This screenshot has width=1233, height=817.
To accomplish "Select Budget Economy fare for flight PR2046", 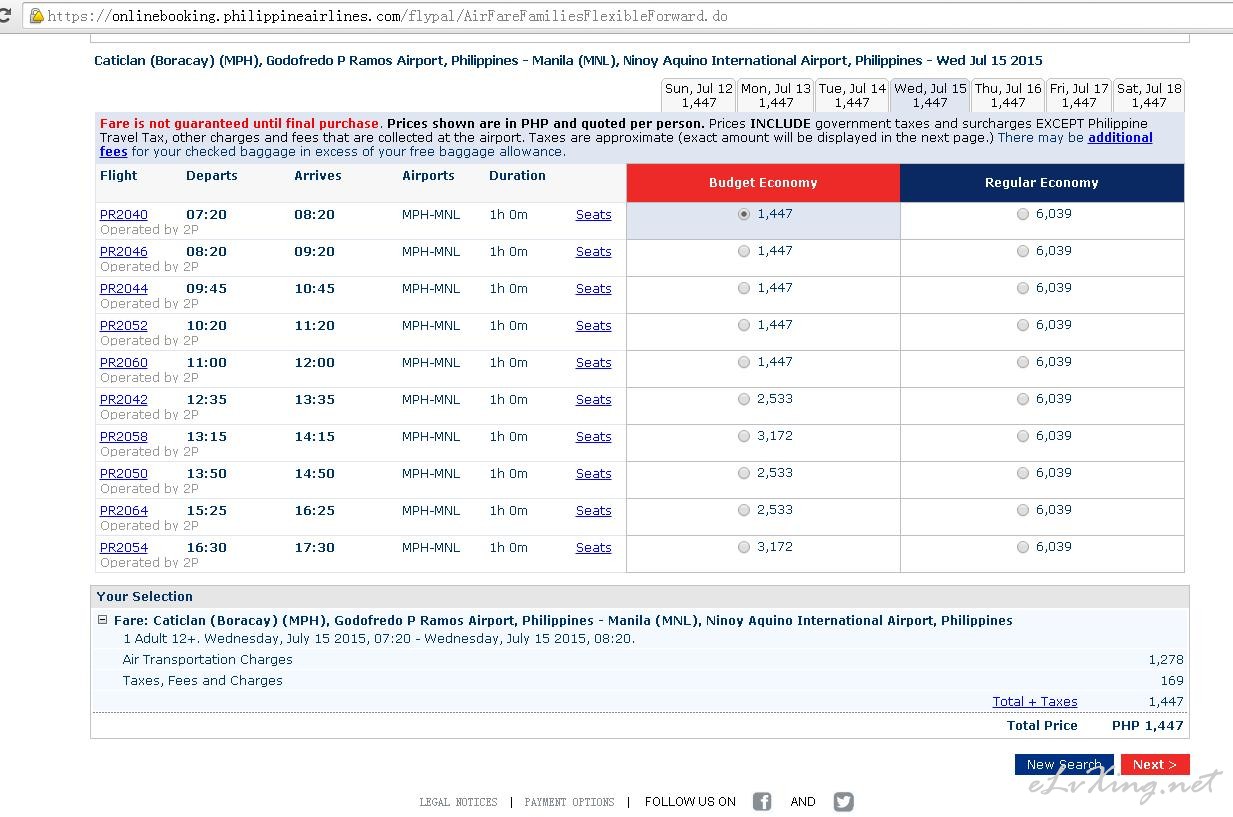I will click(x=744, y=251).
